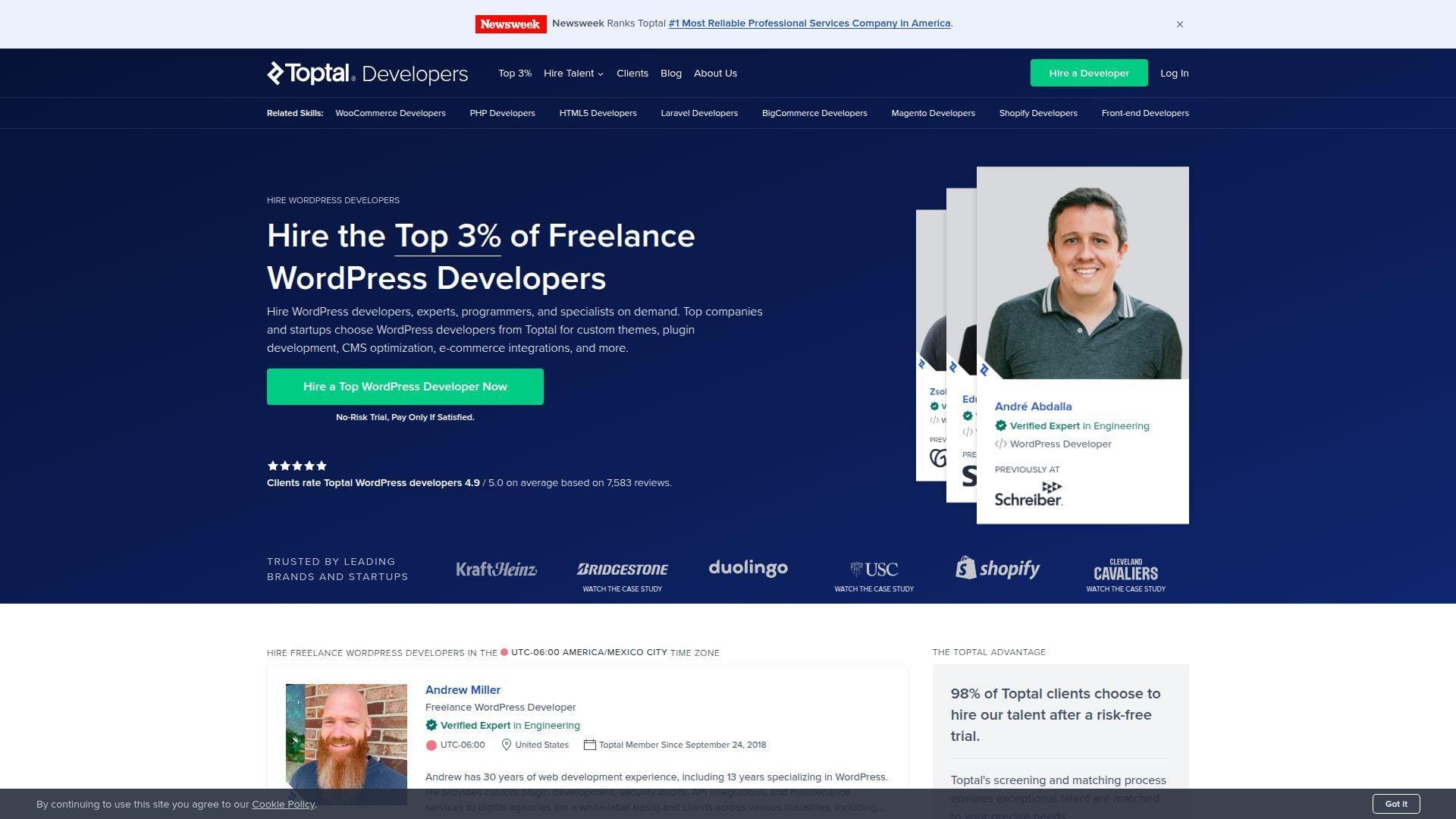Screen dimensions: 1456x819
Task: Open Top 3% in the navigation menu
Action: point(515,74)
